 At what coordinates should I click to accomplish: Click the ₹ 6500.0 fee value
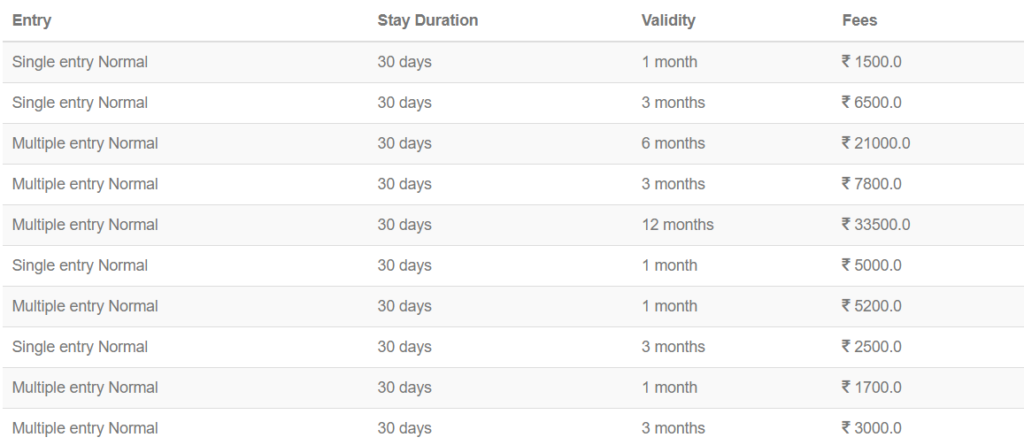pyautogui.click(x=872, y=103)
